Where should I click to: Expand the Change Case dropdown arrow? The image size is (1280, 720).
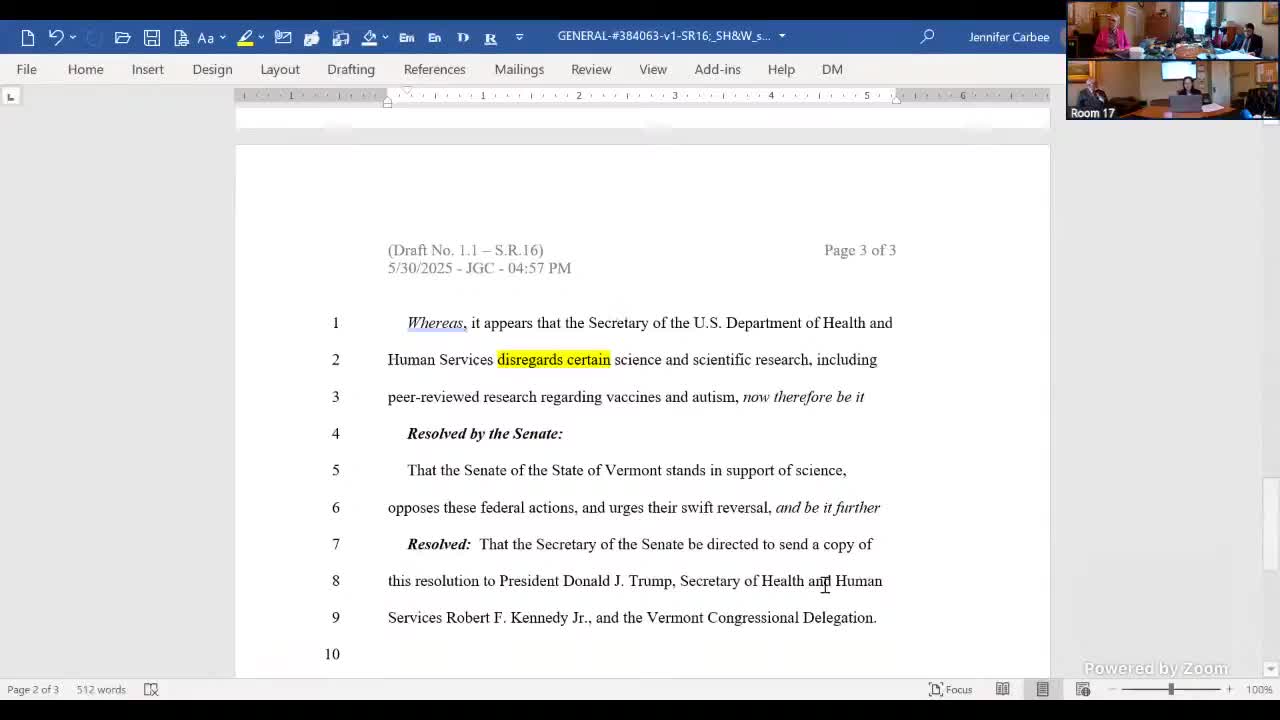coord(222,37)
